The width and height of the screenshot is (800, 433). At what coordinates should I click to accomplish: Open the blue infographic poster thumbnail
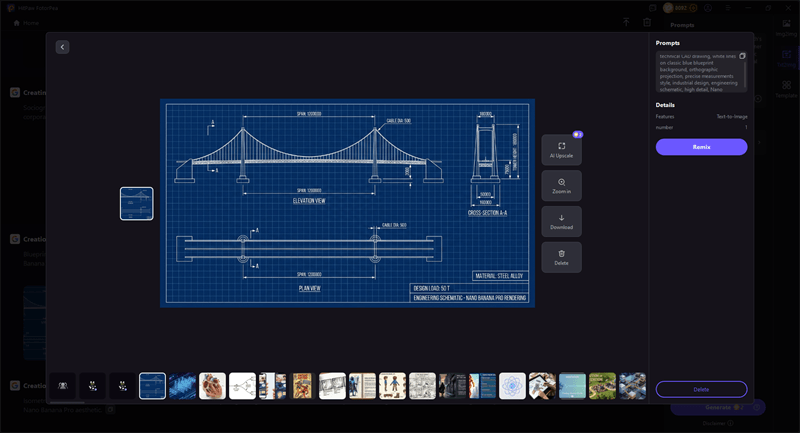[x=482, y=386]
